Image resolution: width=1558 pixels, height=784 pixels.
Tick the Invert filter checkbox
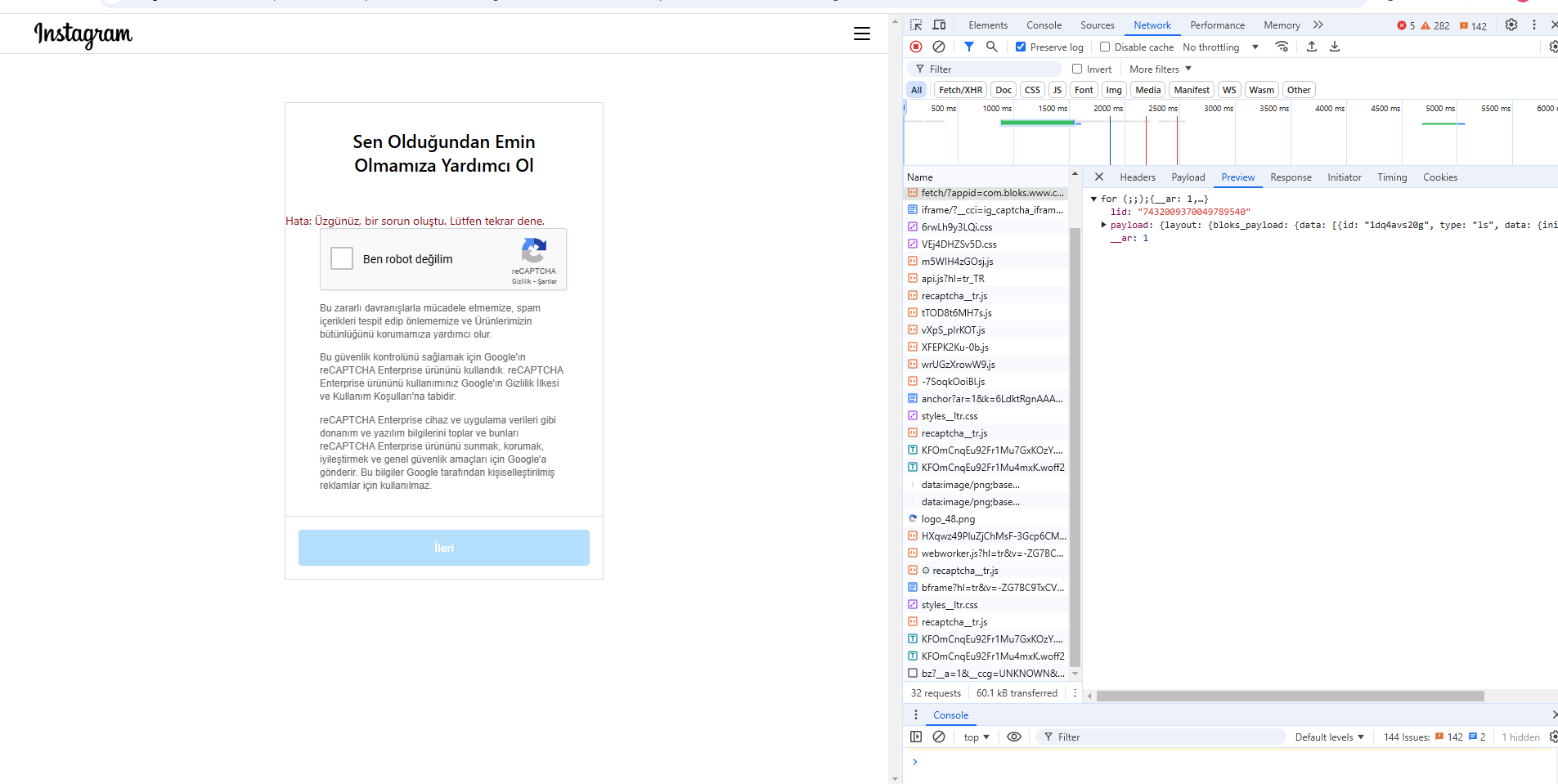1077,69
